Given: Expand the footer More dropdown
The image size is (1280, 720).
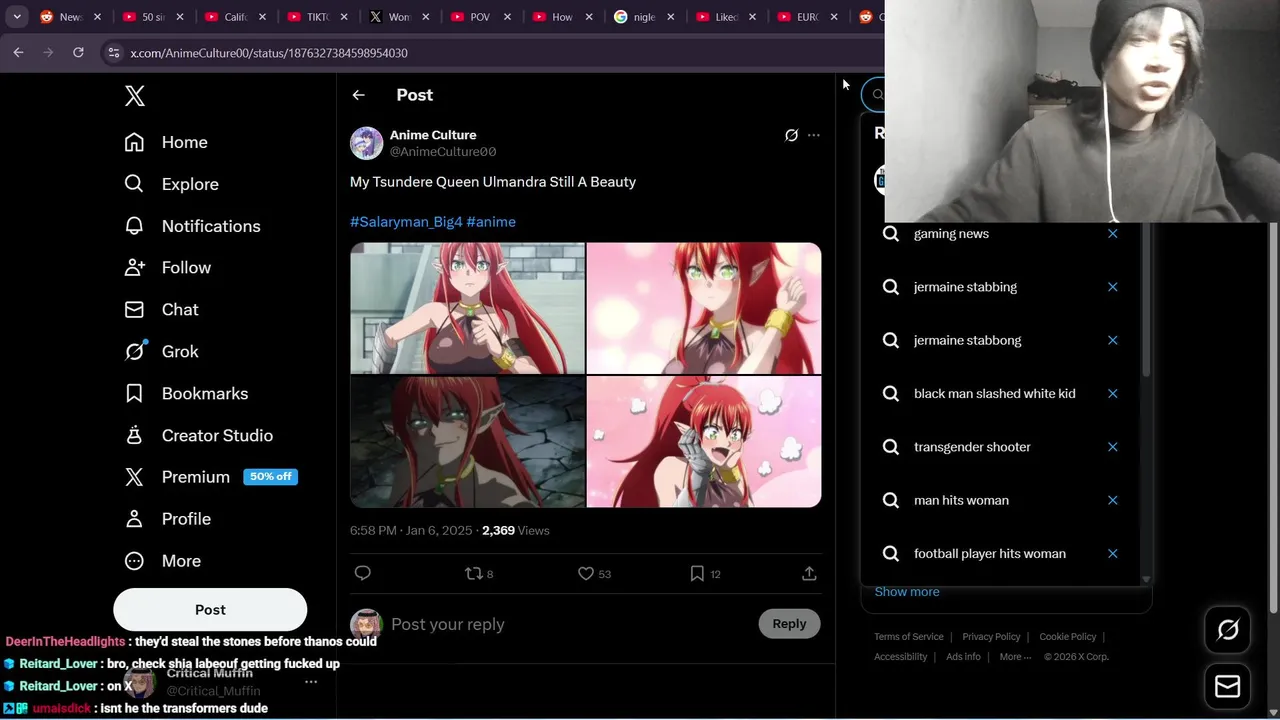Looking at the screenshot, I should pos(1016,657).
